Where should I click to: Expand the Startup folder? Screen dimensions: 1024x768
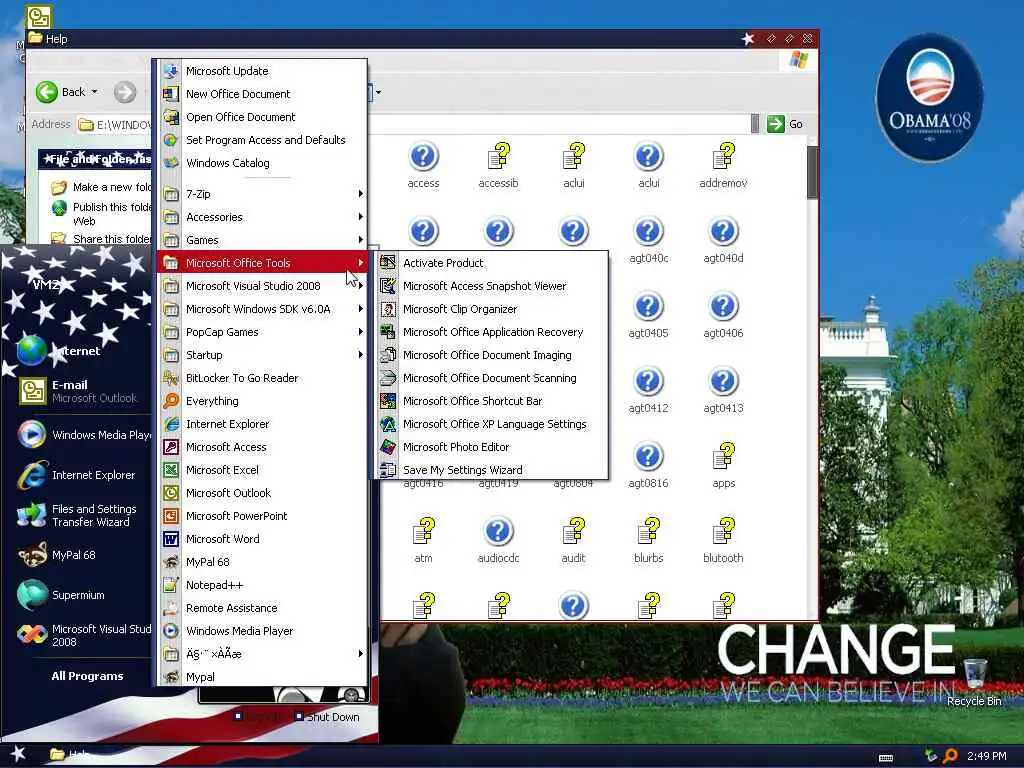click(x=262, y=355)
